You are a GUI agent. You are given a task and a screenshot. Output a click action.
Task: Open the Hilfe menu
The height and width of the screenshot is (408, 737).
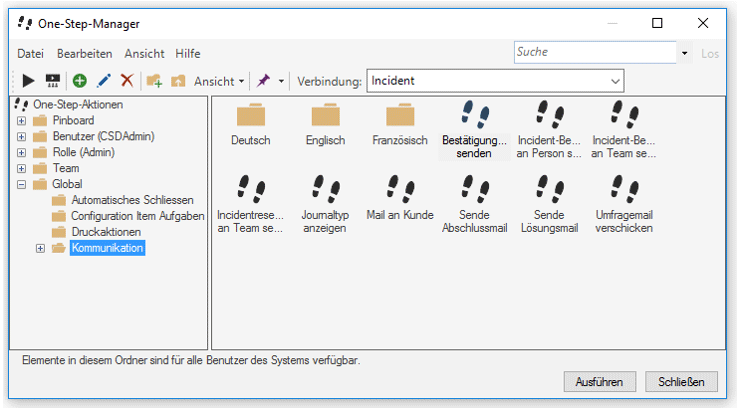point(188,54)
